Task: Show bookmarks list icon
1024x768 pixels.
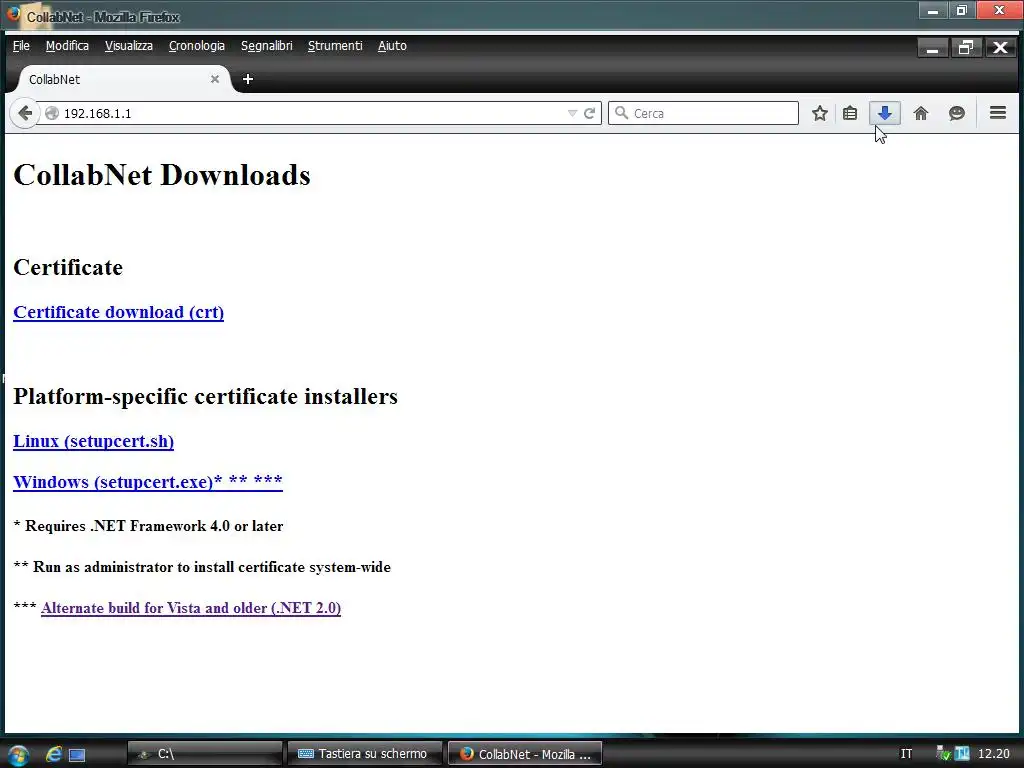Action: click(x=850, y=113)
